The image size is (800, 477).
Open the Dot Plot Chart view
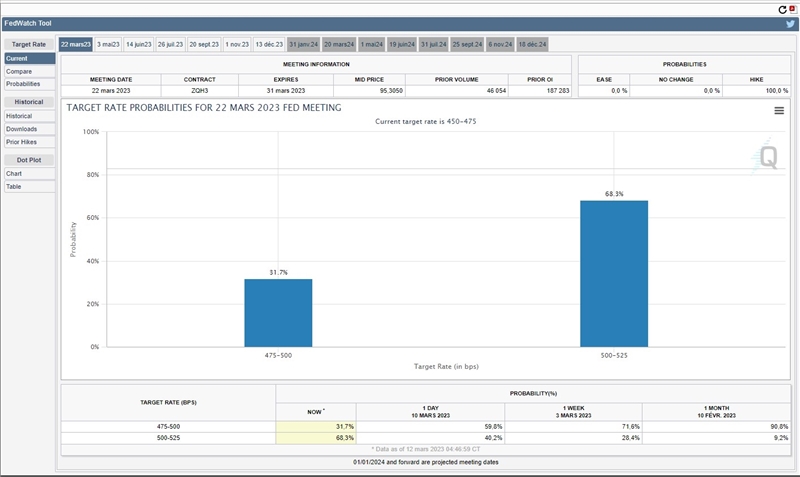pos(14,174)
